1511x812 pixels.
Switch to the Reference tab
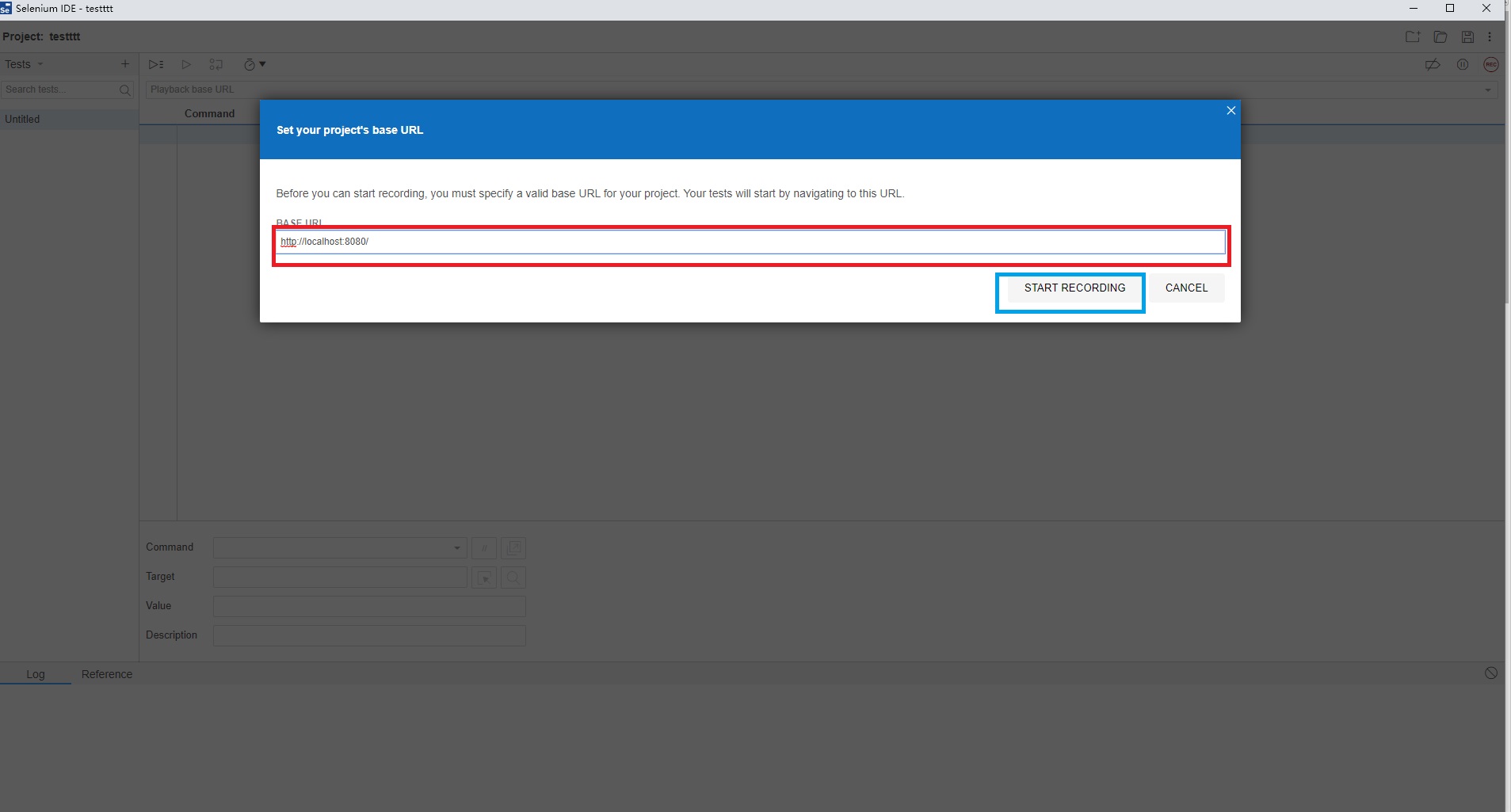[107, 674]
